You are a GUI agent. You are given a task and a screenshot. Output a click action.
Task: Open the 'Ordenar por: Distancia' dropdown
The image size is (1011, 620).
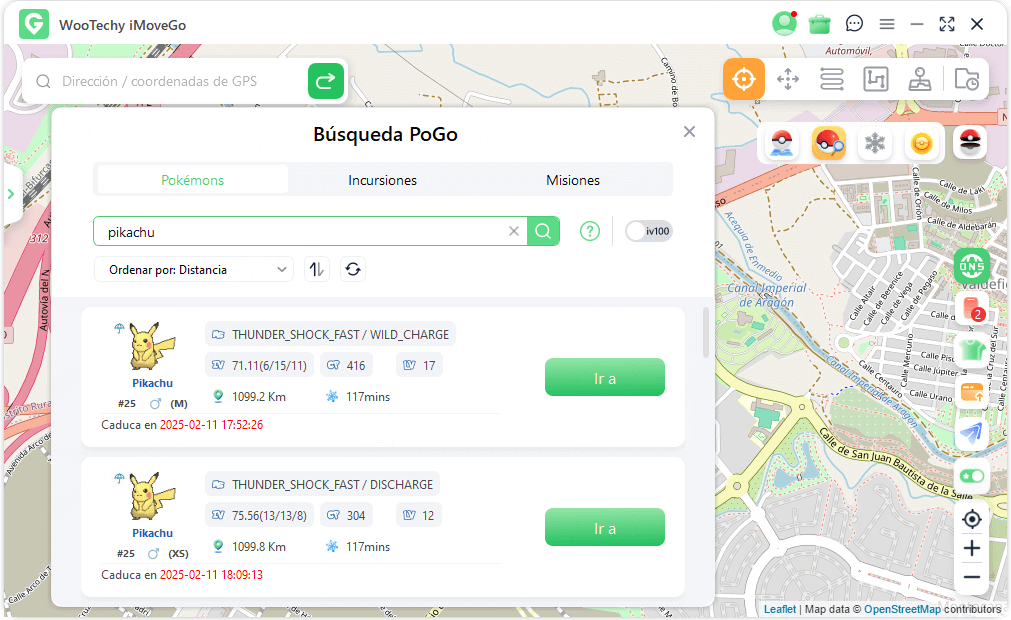click(193, 269)
